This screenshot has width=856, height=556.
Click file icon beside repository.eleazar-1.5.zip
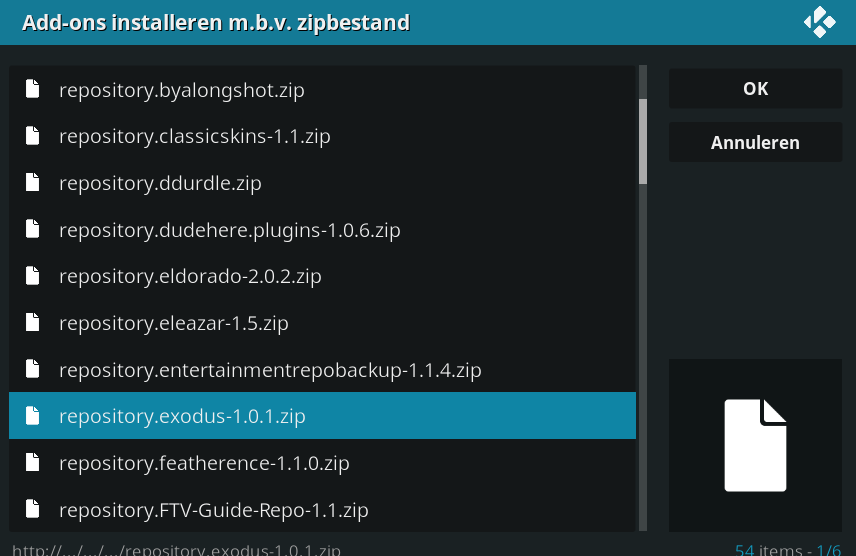pyautogui.click(x=33, y=323)
